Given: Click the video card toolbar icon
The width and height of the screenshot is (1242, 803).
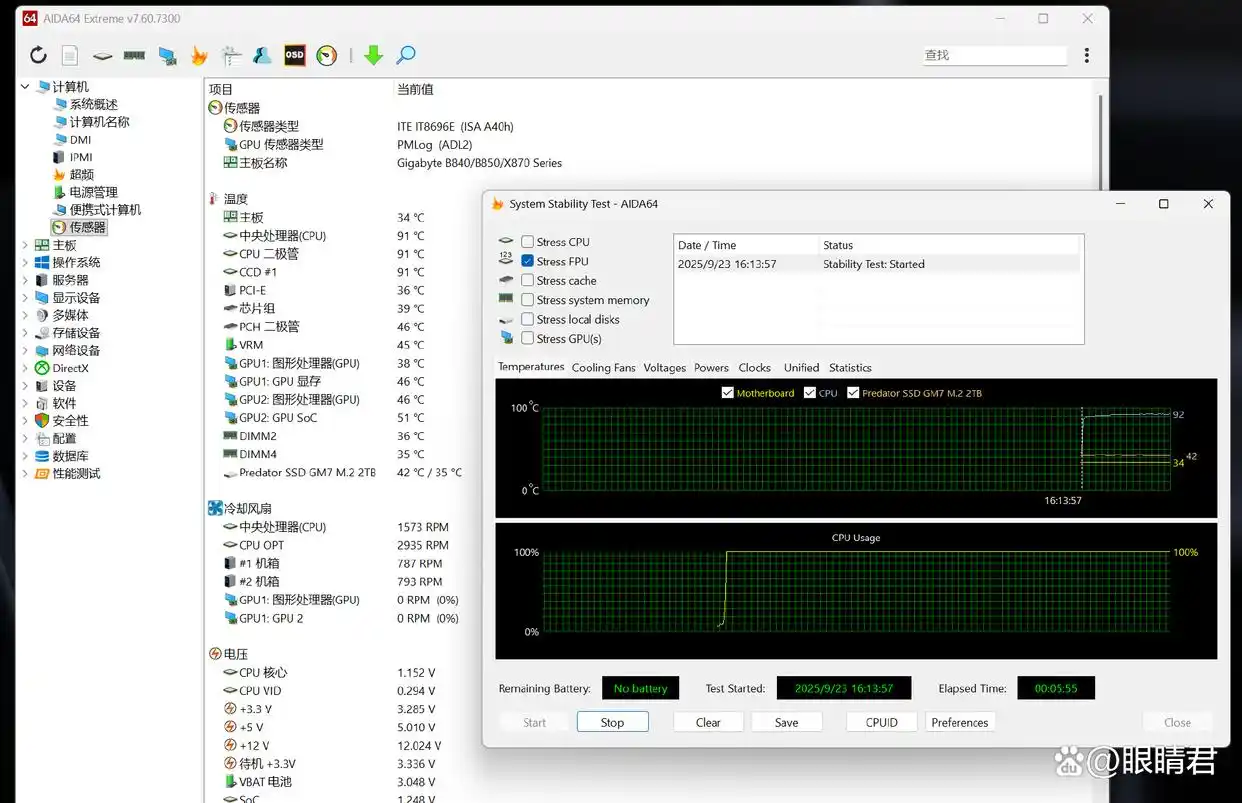Looking at the screenshot, I should [167, 55].
